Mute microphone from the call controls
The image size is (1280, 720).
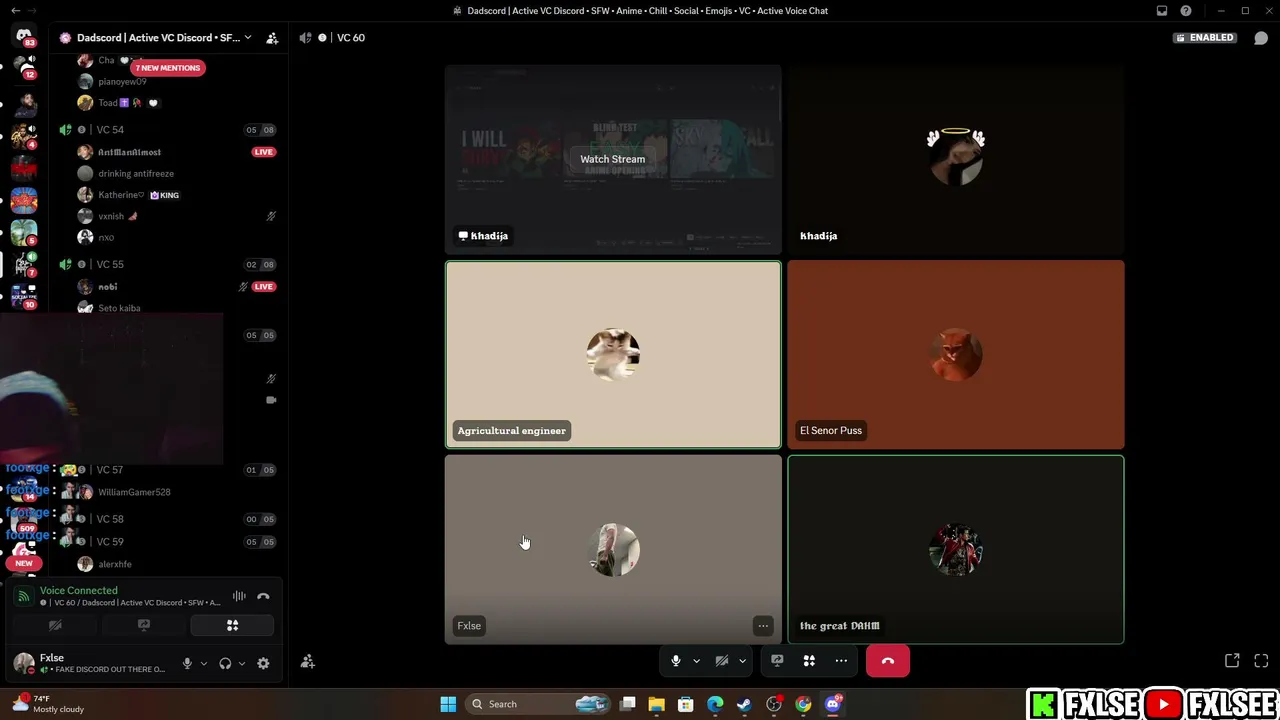[676, 661]
